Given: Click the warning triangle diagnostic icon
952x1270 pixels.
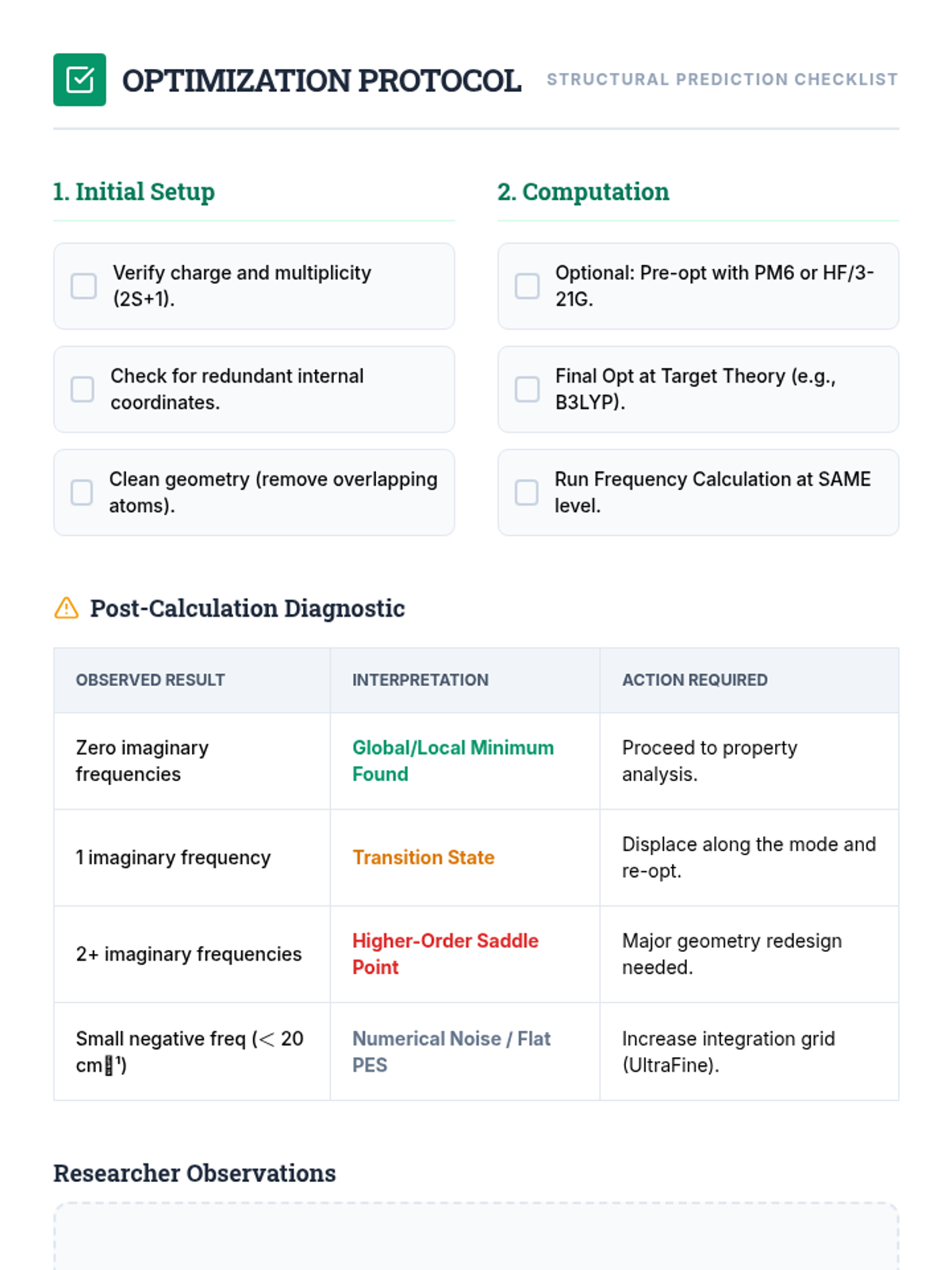Looking at the screenshot, I should pos(67,608).
